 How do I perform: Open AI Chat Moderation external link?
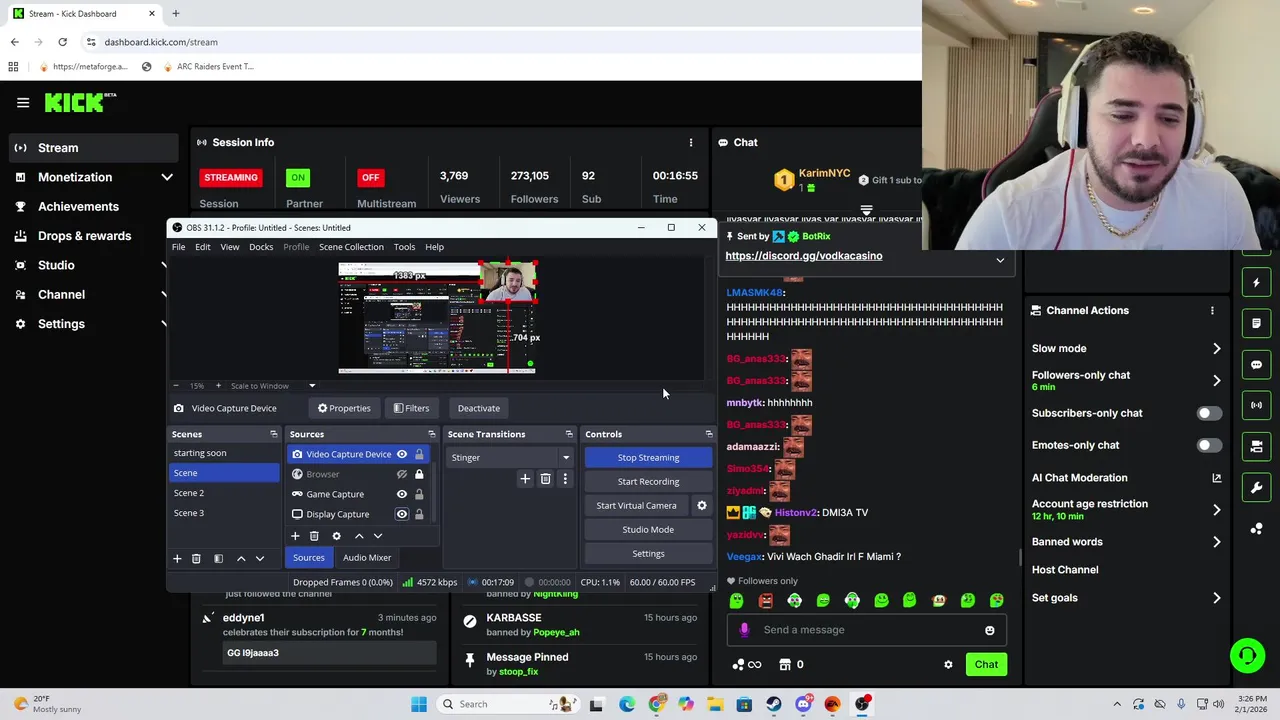pos(1216,478)
